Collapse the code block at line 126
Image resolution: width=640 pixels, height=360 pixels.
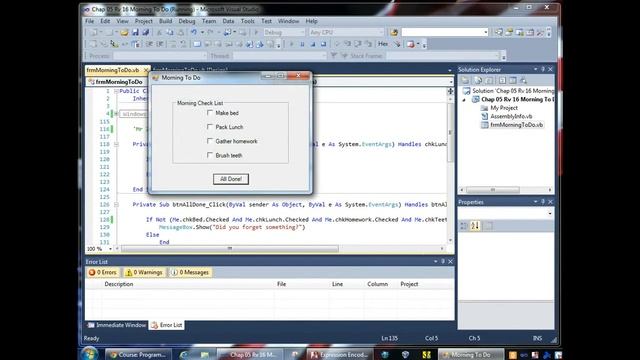[x=116, y=204]
